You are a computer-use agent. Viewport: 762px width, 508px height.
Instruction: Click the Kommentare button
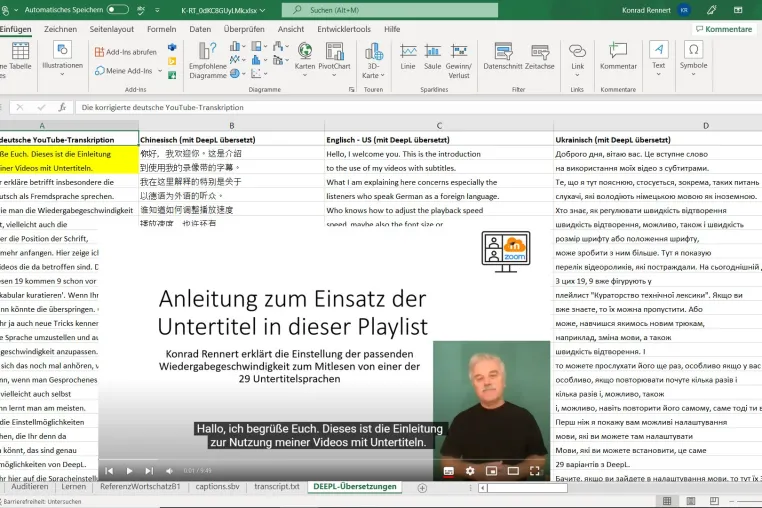pos(724,29)
